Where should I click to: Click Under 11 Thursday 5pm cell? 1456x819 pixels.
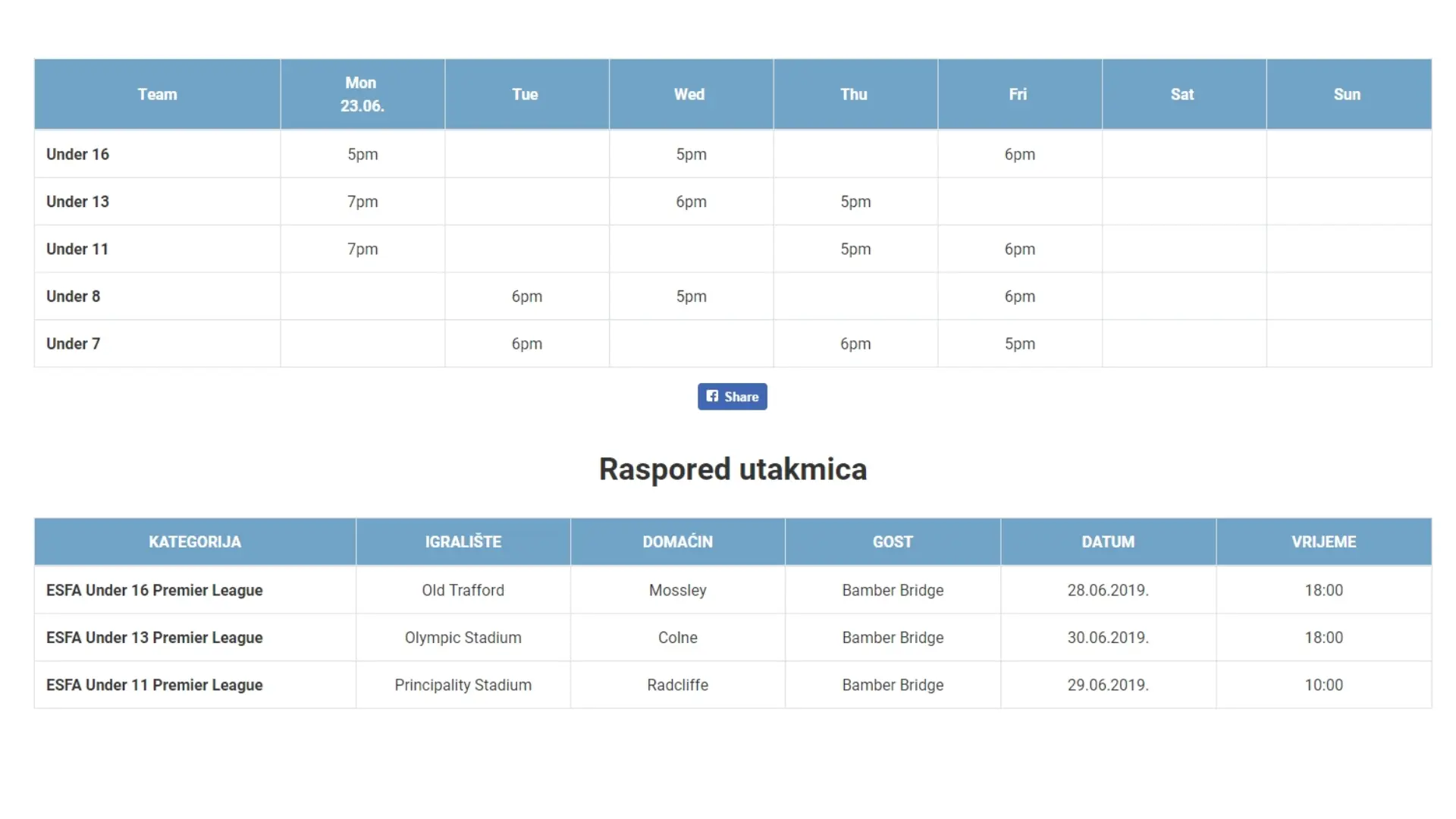pos(855,249)
